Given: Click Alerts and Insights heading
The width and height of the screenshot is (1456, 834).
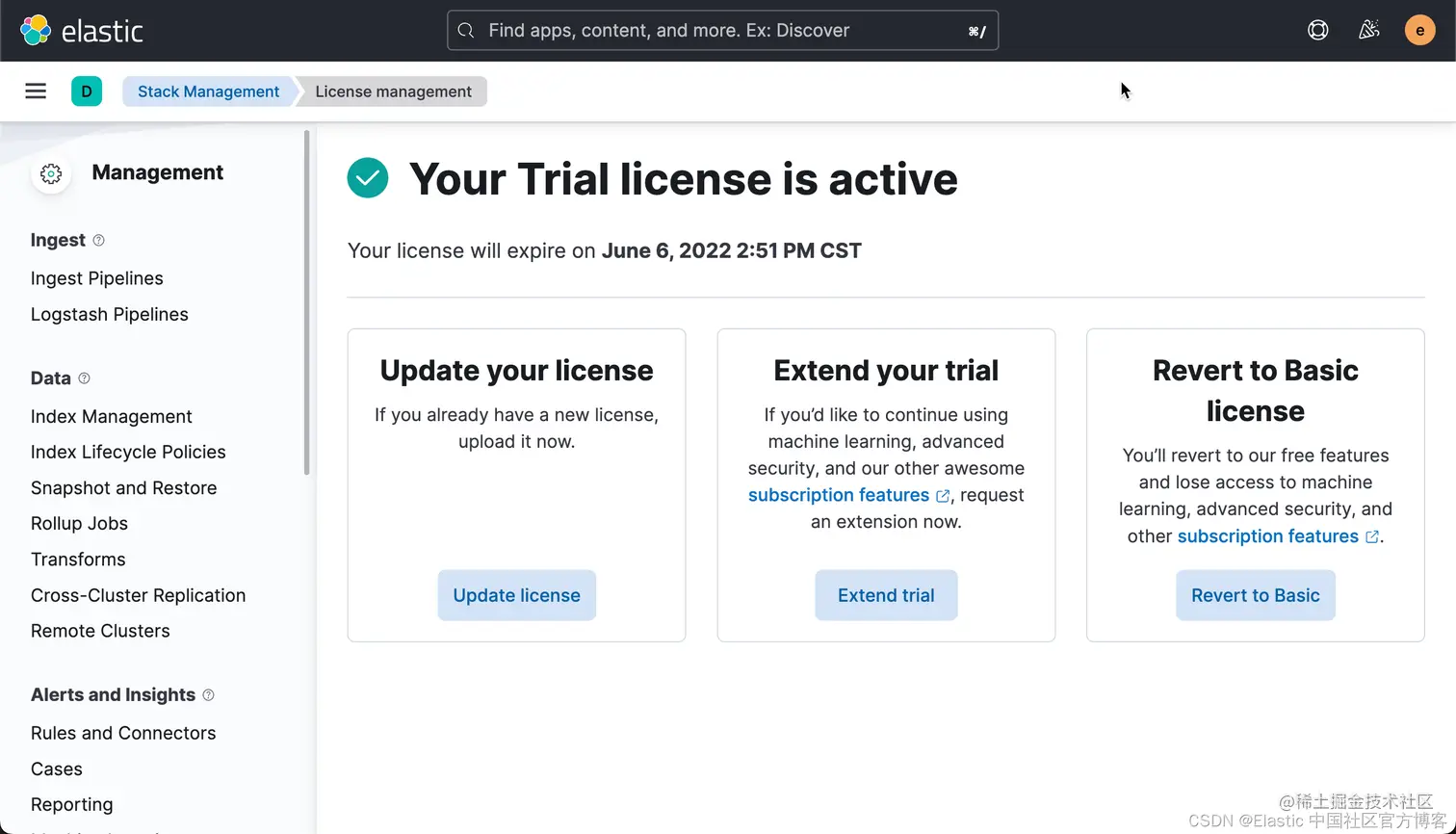Looking at the screenshot, I should [113, 695].
